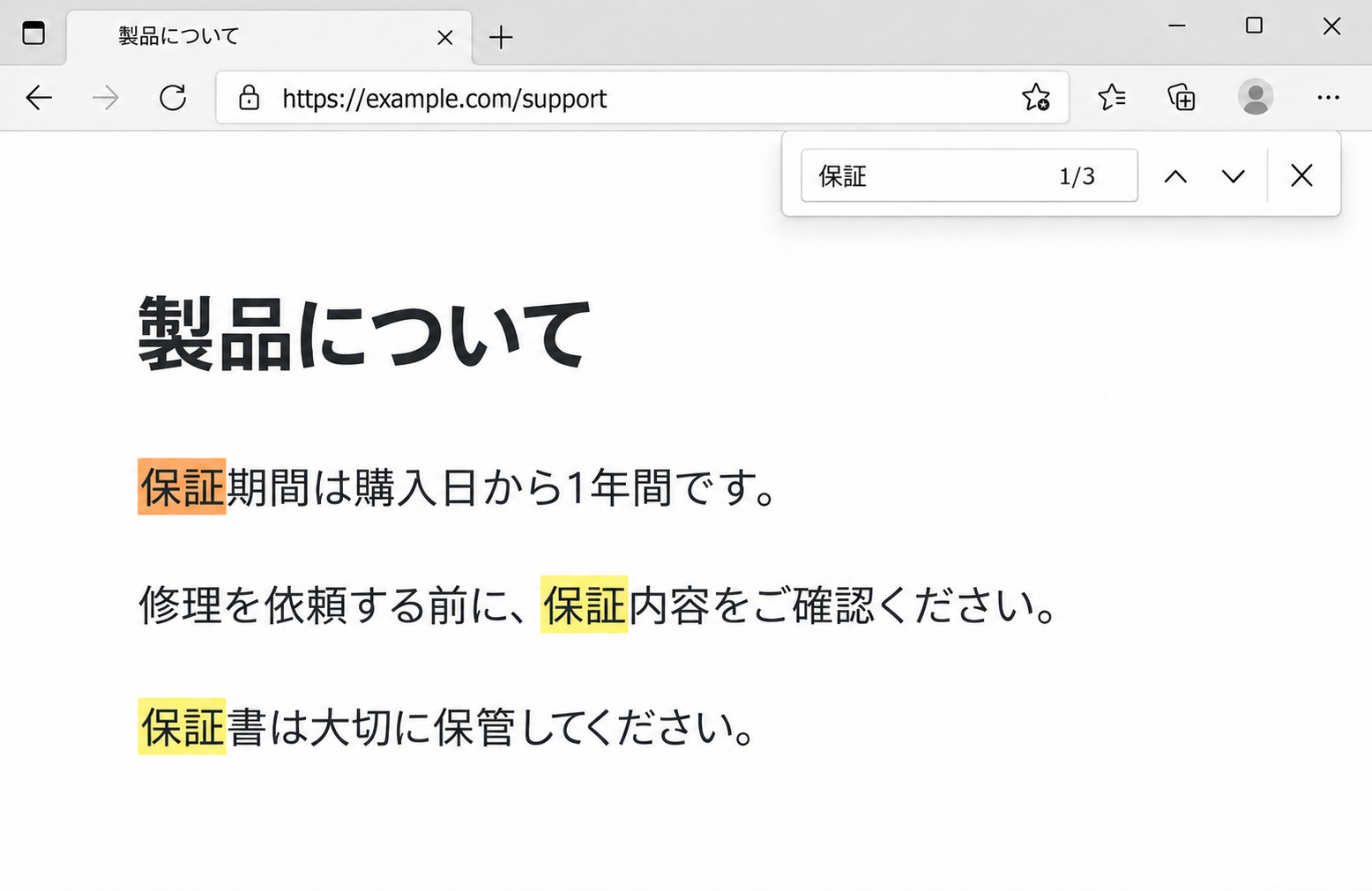The image size is (1372, 891).
Task: Go to next find result arrow
Action: [1234, 176]
